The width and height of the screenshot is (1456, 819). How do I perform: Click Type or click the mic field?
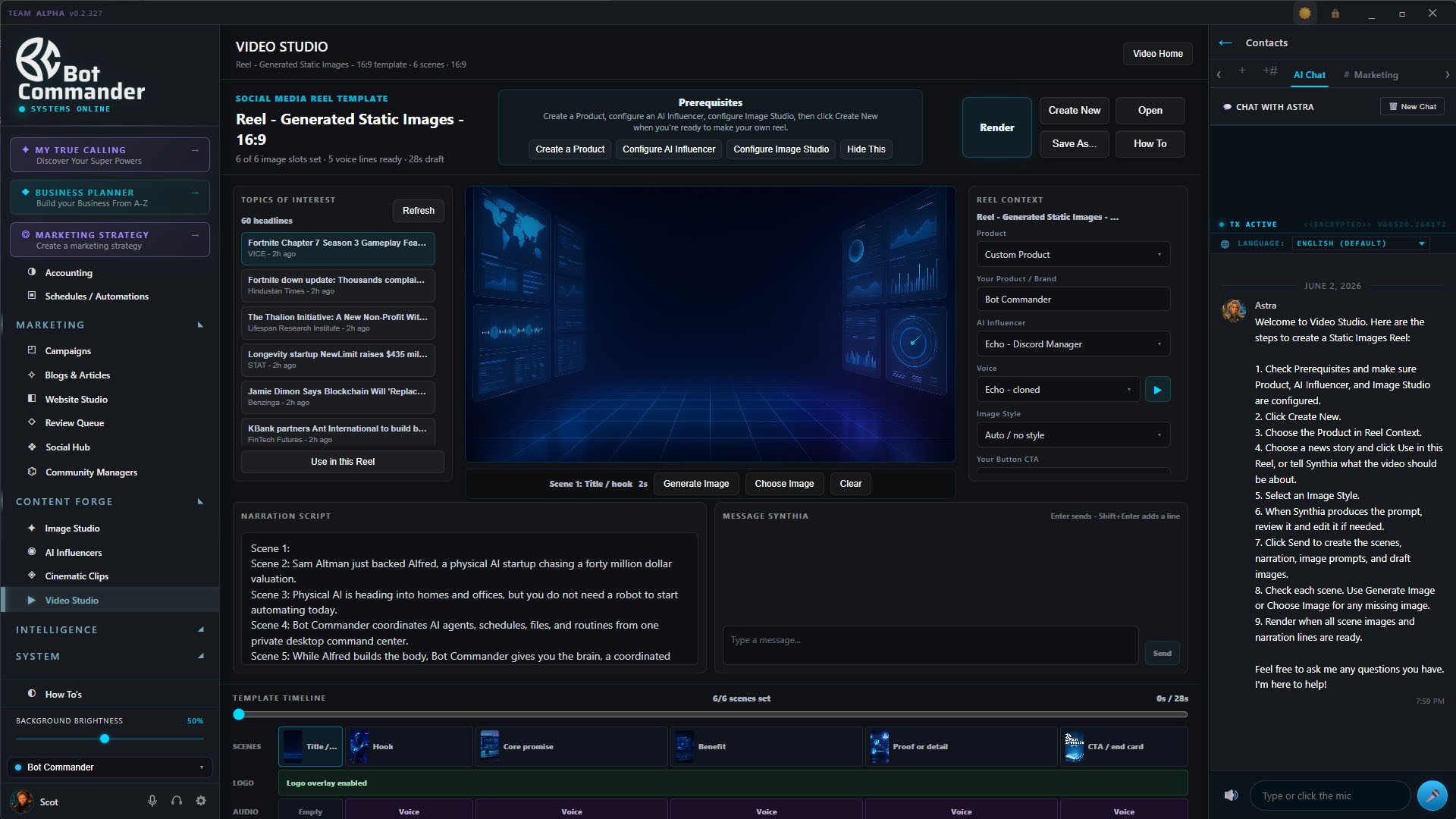coord(1330,795)
